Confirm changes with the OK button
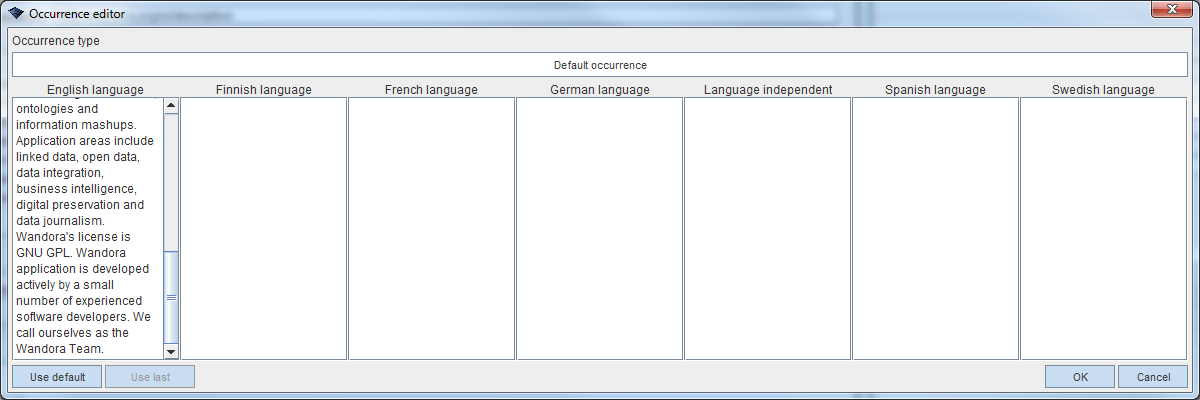 point(1080,377)
